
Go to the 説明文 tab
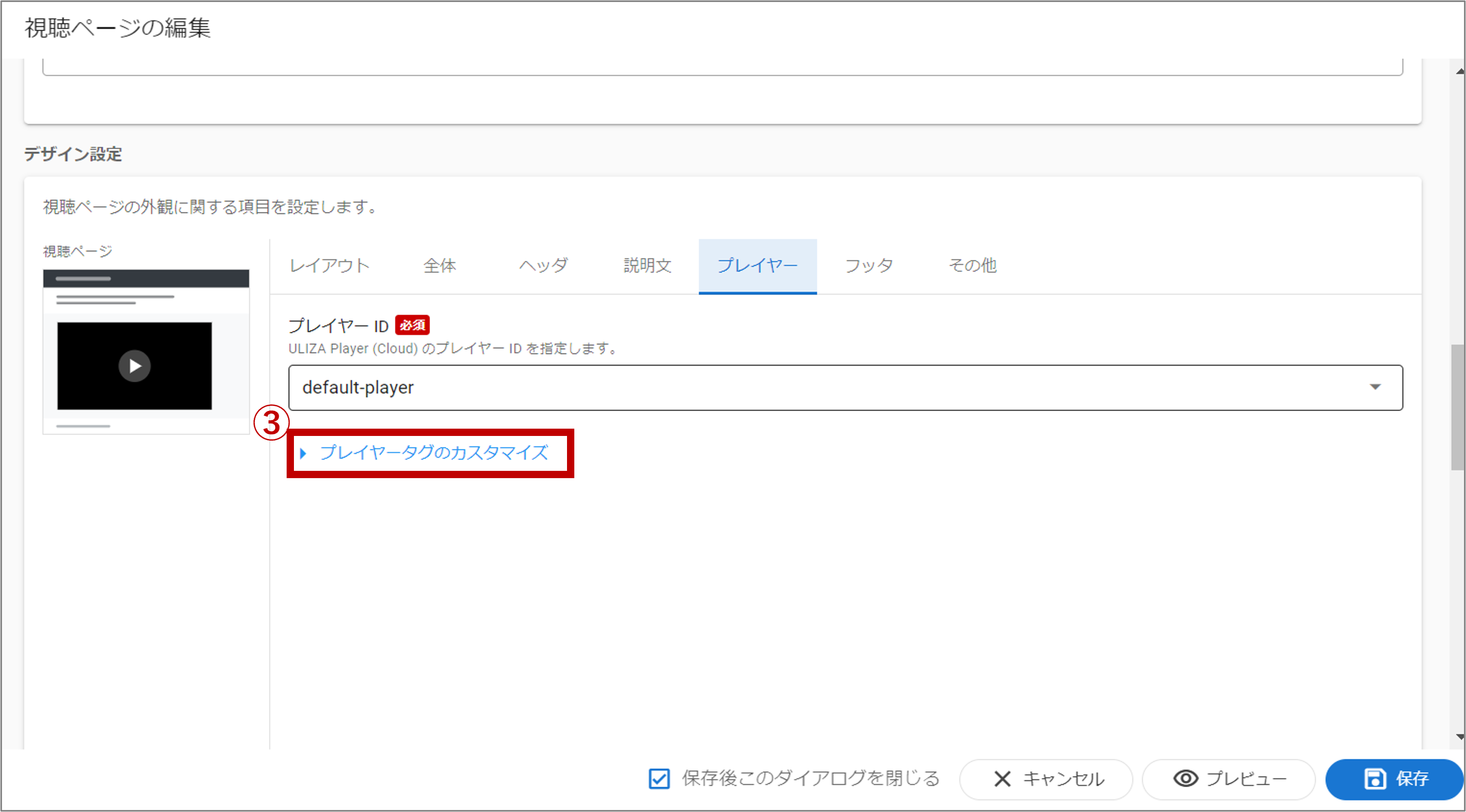pyautogui.click(x=648, y=266)
